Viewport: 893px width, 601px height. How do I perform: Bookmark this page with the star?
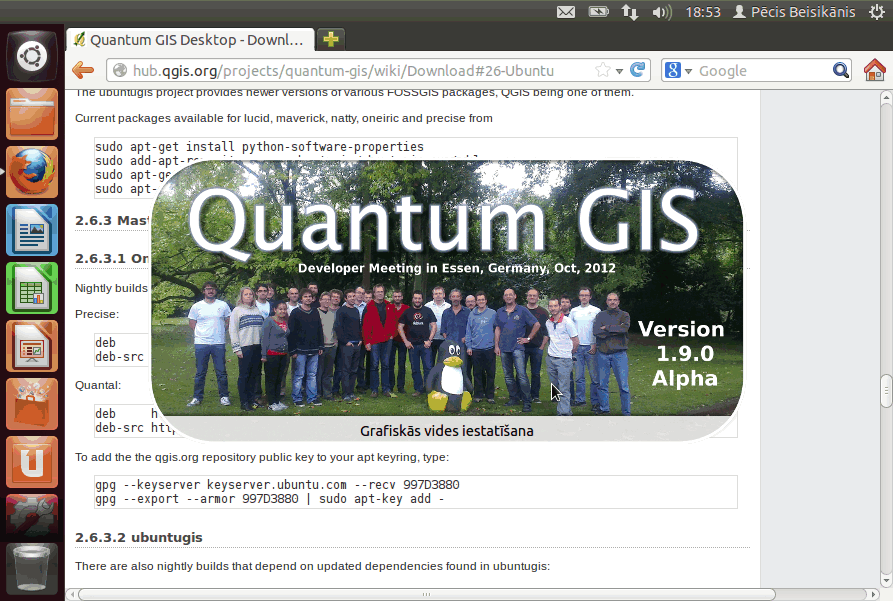[x=602, y=70]
